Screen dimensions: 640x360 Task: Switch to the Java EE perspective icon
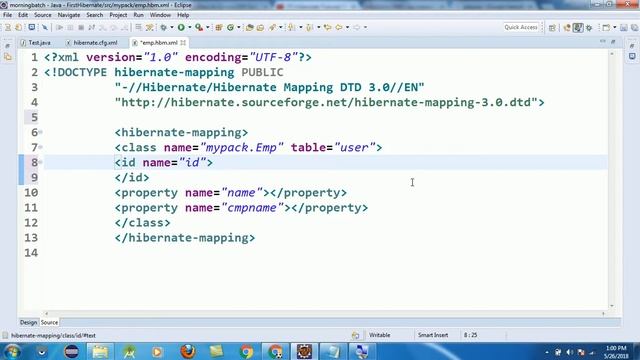tap(567, 27)
